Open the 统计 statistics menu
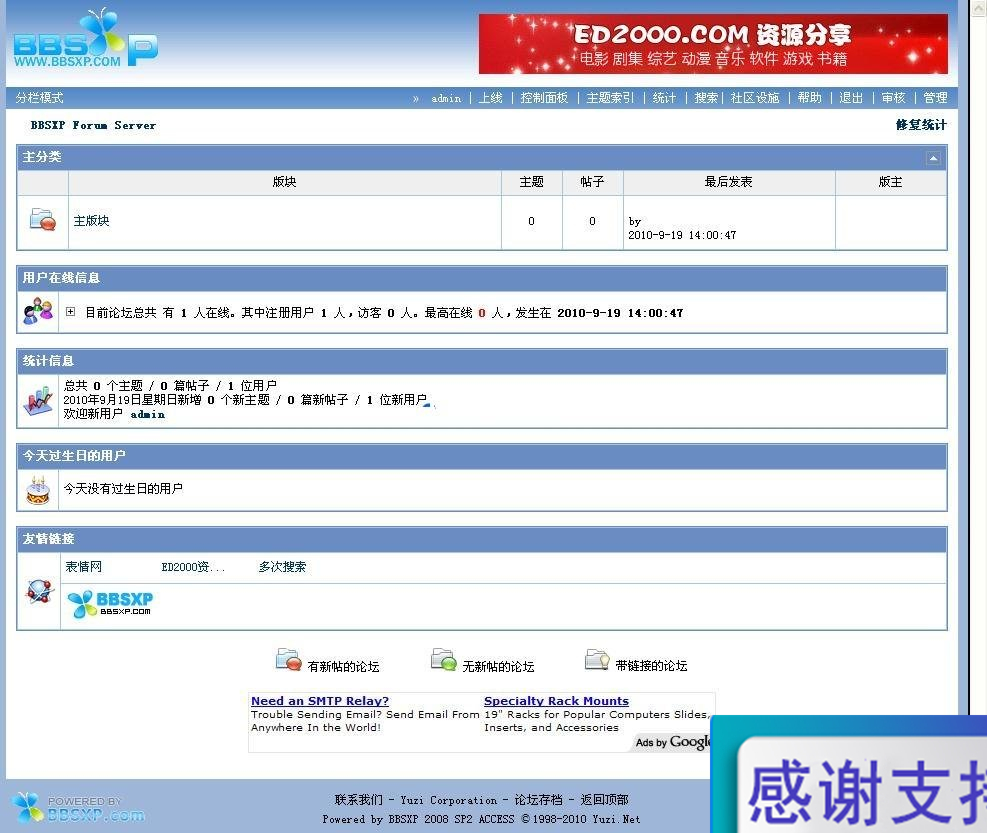The image size is (987, 833). point(665,98)
